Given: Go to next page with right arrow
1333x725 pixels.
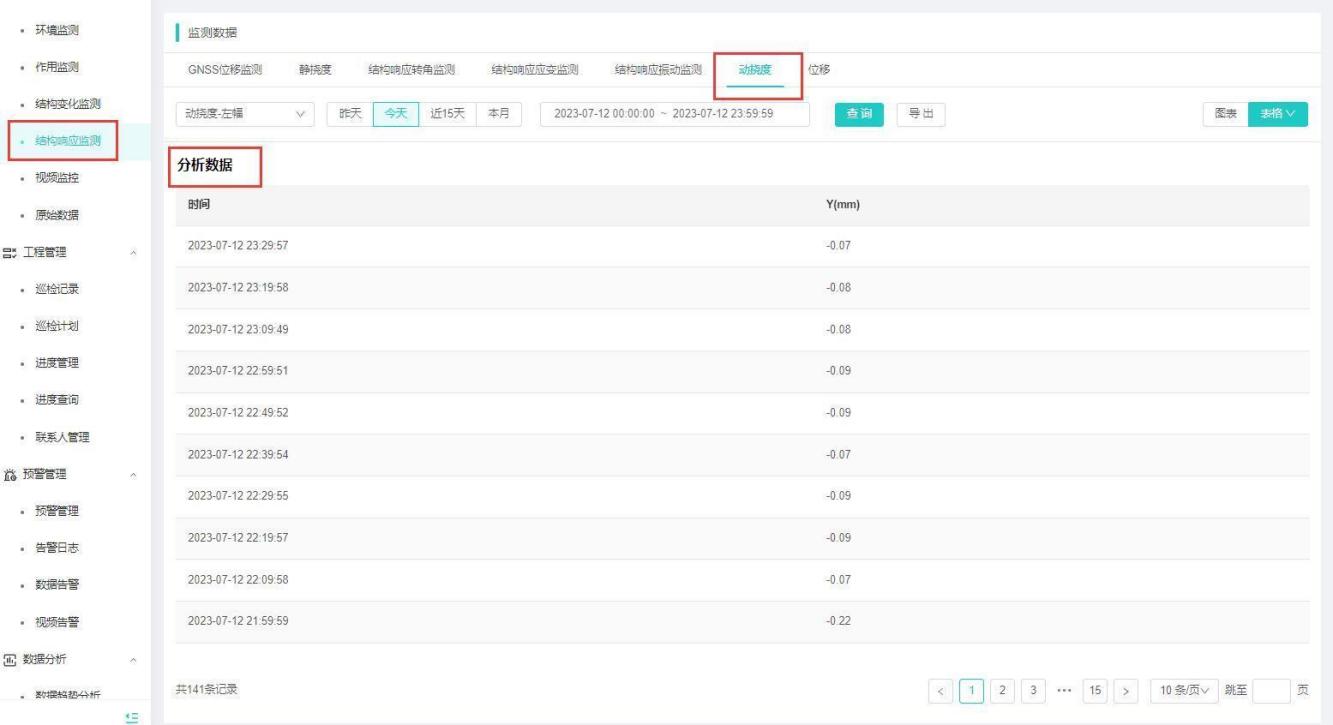Looking at the screenshot, I should [1127, 691].
